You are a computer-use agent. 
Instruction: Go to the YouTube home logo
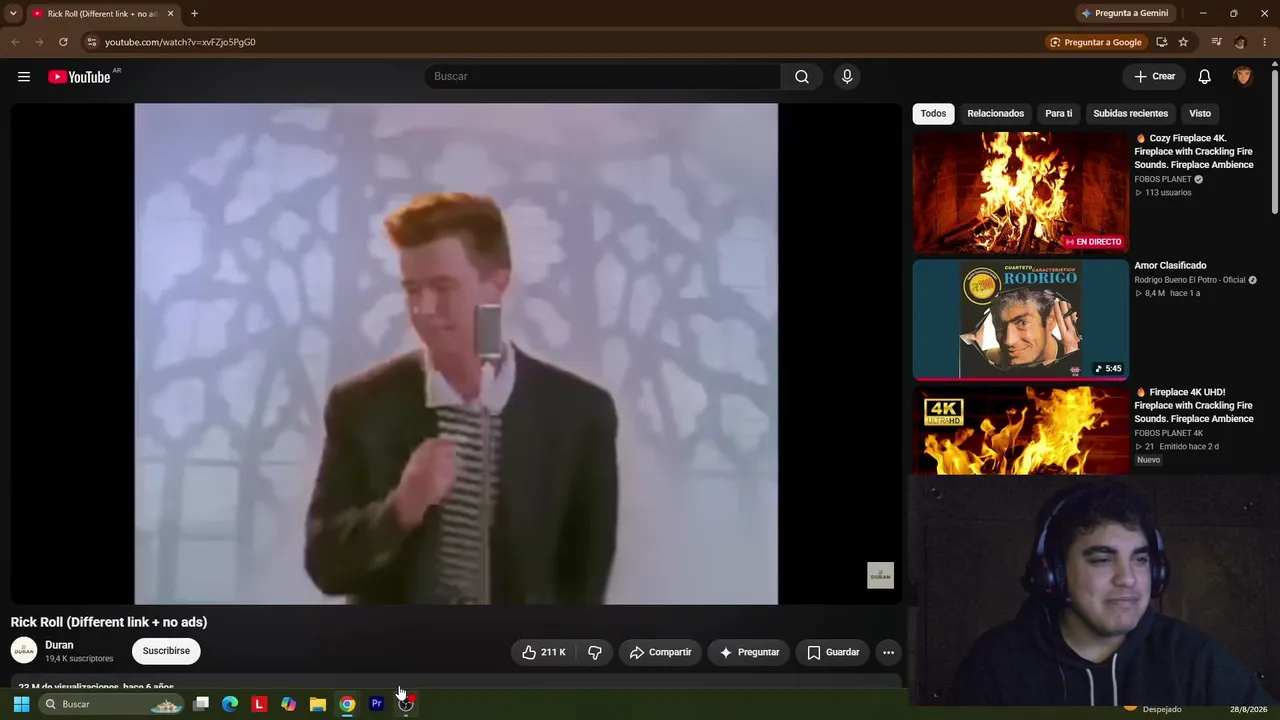(79, 77)
